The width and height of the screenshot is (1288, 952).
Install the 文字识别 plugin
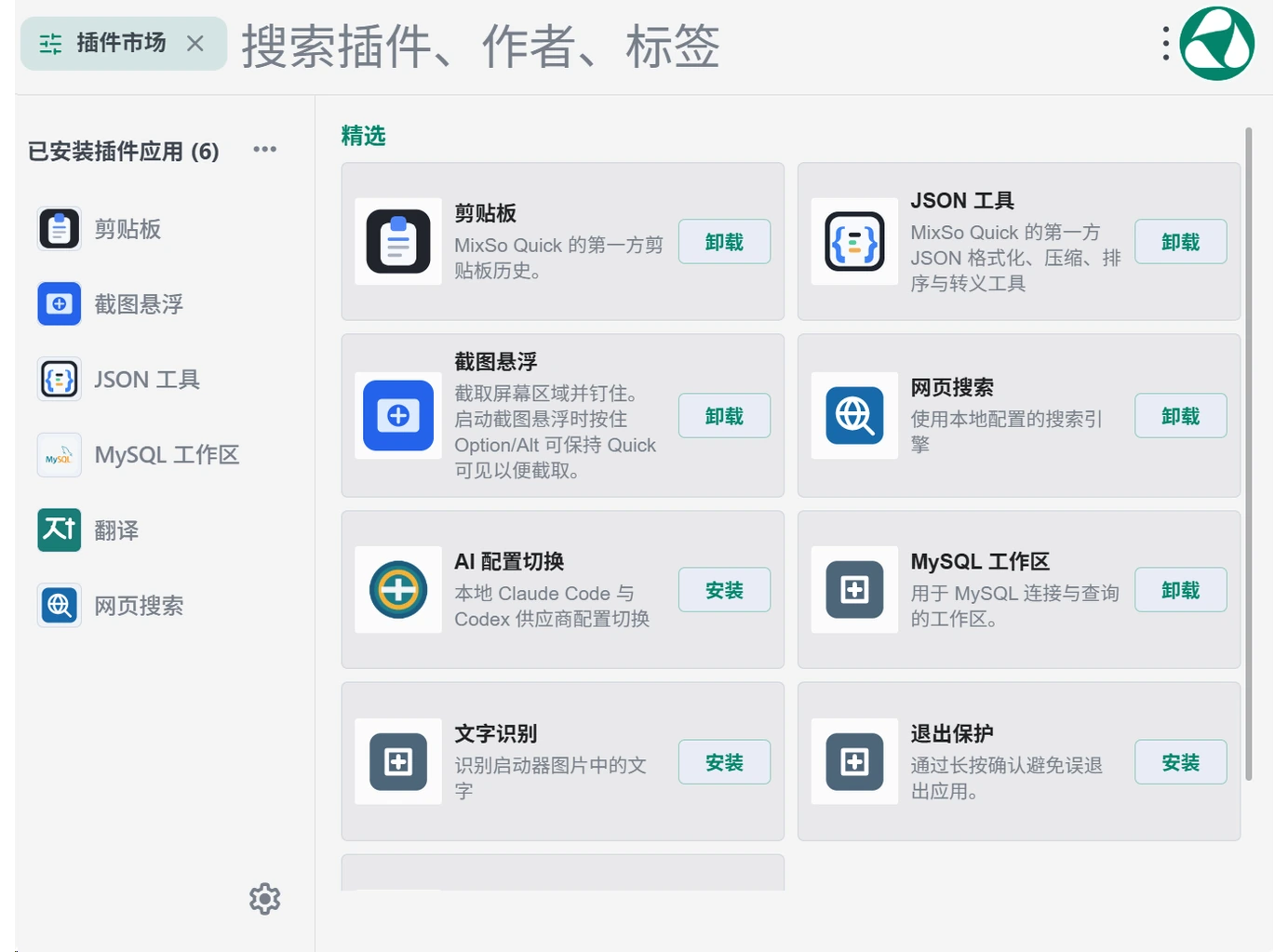click(x=724, y=762)
